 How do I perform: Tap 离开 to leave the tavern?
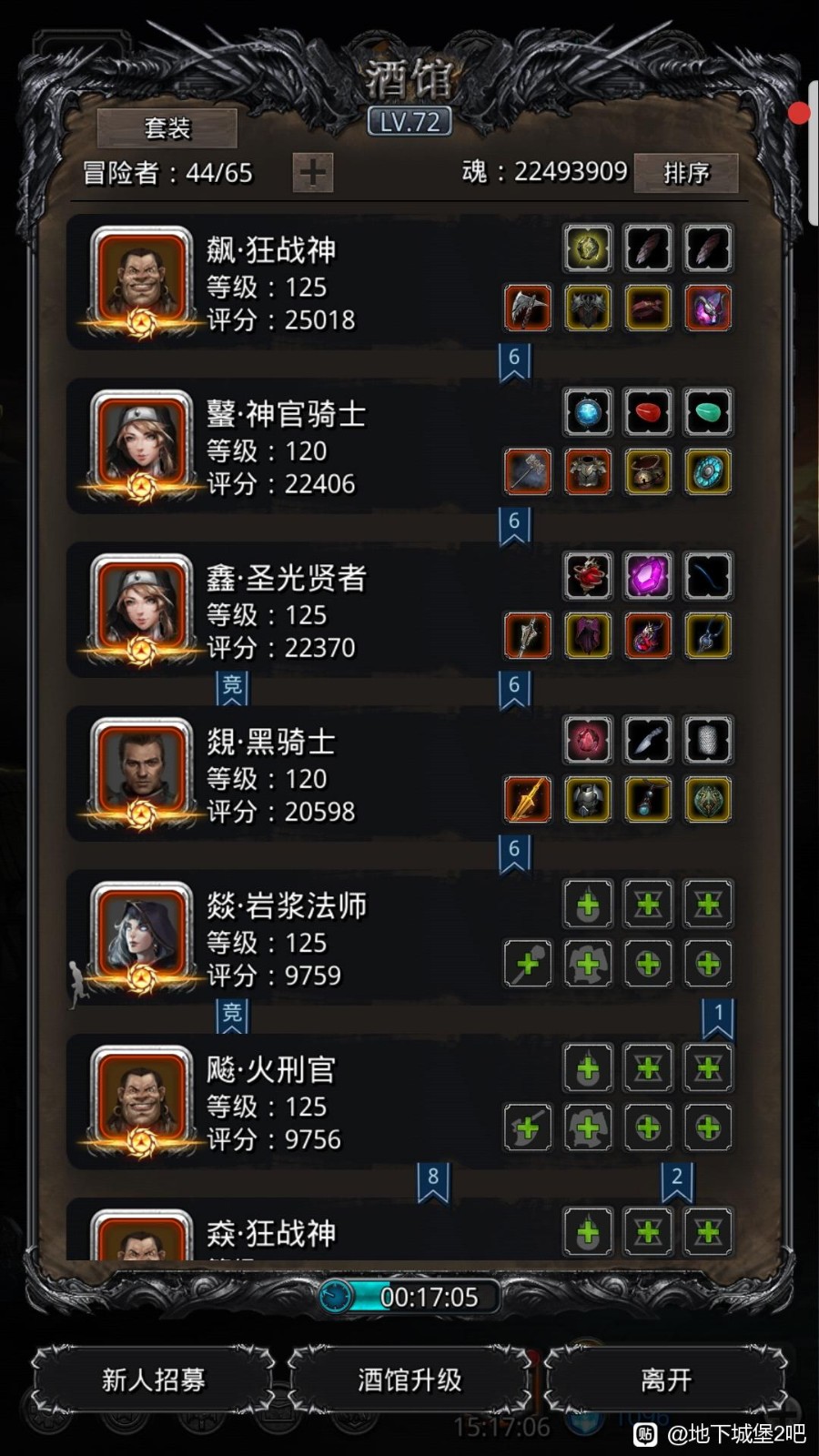click(x=666, y=1380)
